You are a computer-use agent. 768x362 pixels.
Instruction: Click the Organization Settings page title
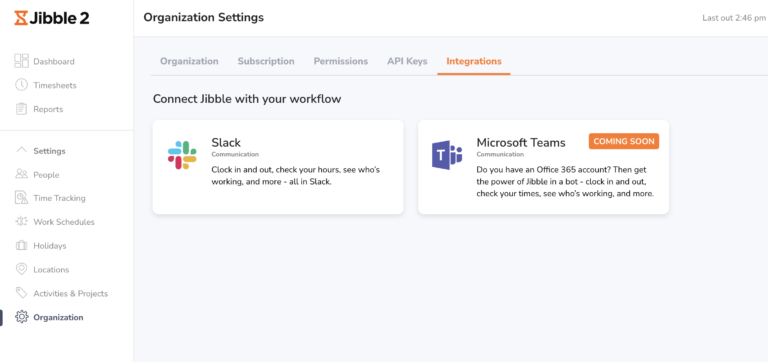pyautogui.click(x=203, y=18)
